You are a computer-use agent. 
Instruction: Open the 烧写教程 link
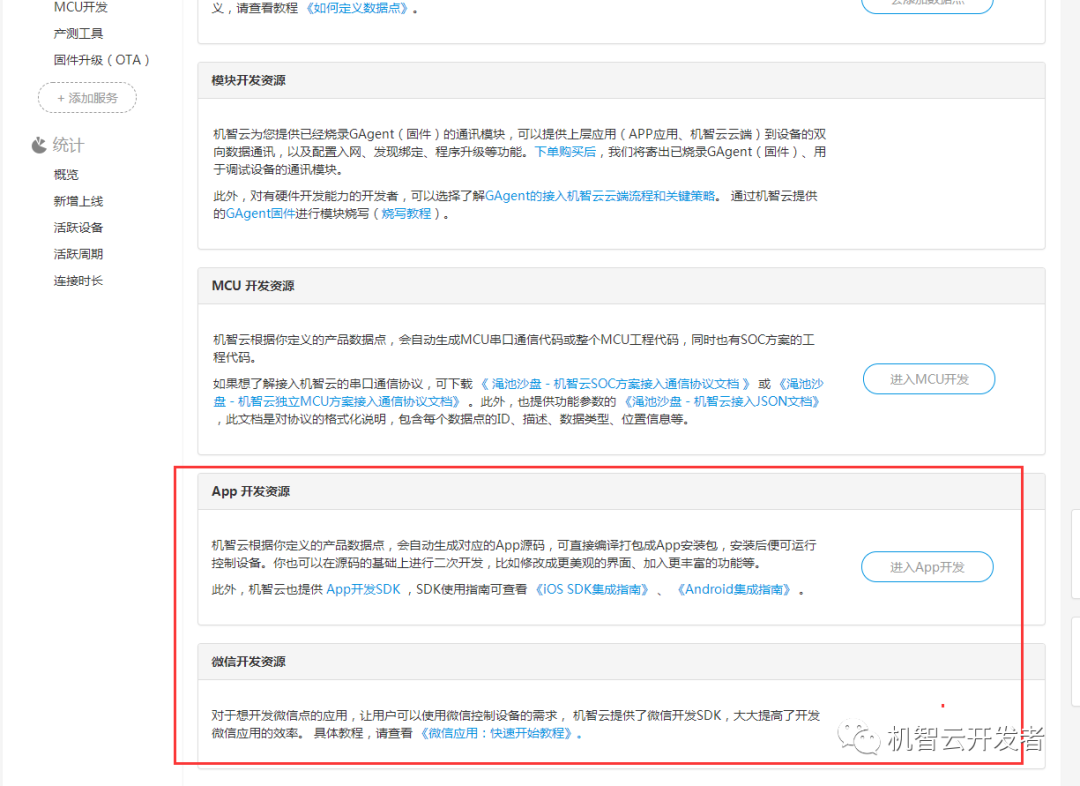coord(406,214)
